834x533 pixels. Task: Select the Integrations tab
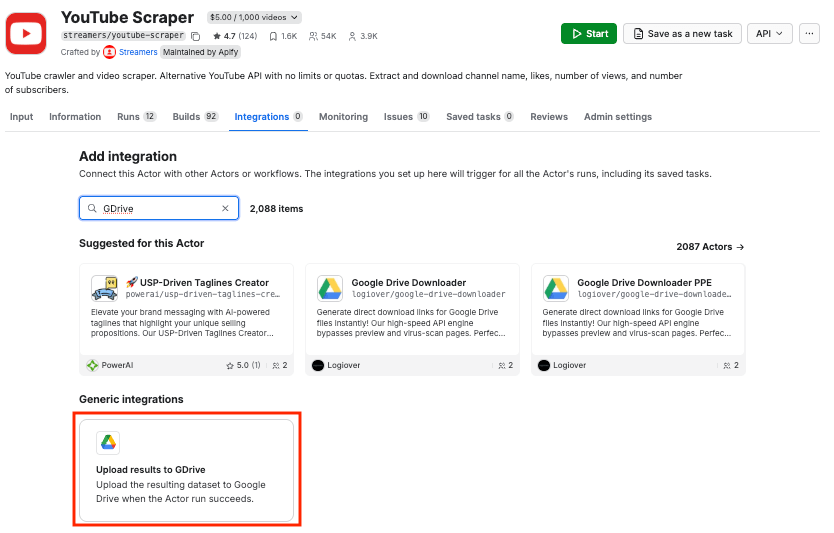(269, 117)
